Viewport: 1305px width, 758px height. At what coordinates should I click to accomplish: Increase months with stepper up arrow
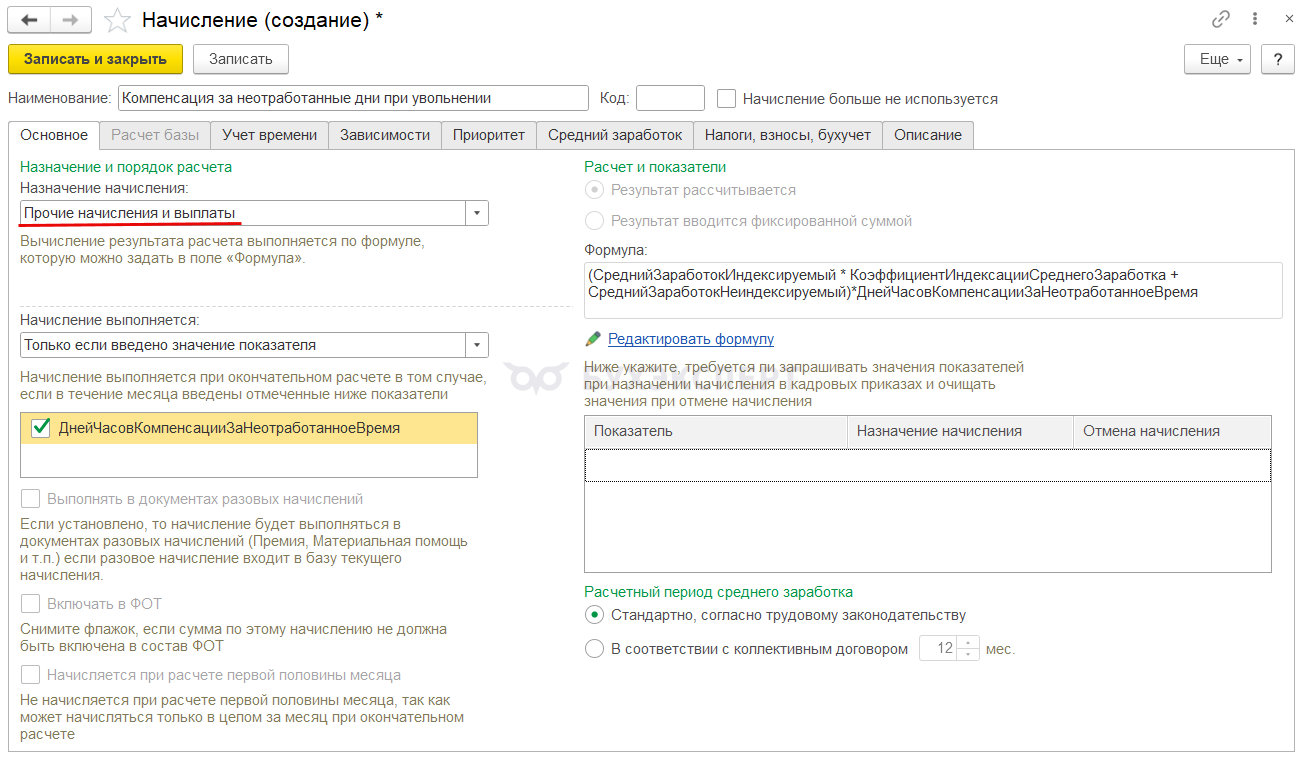click(968, 642)
